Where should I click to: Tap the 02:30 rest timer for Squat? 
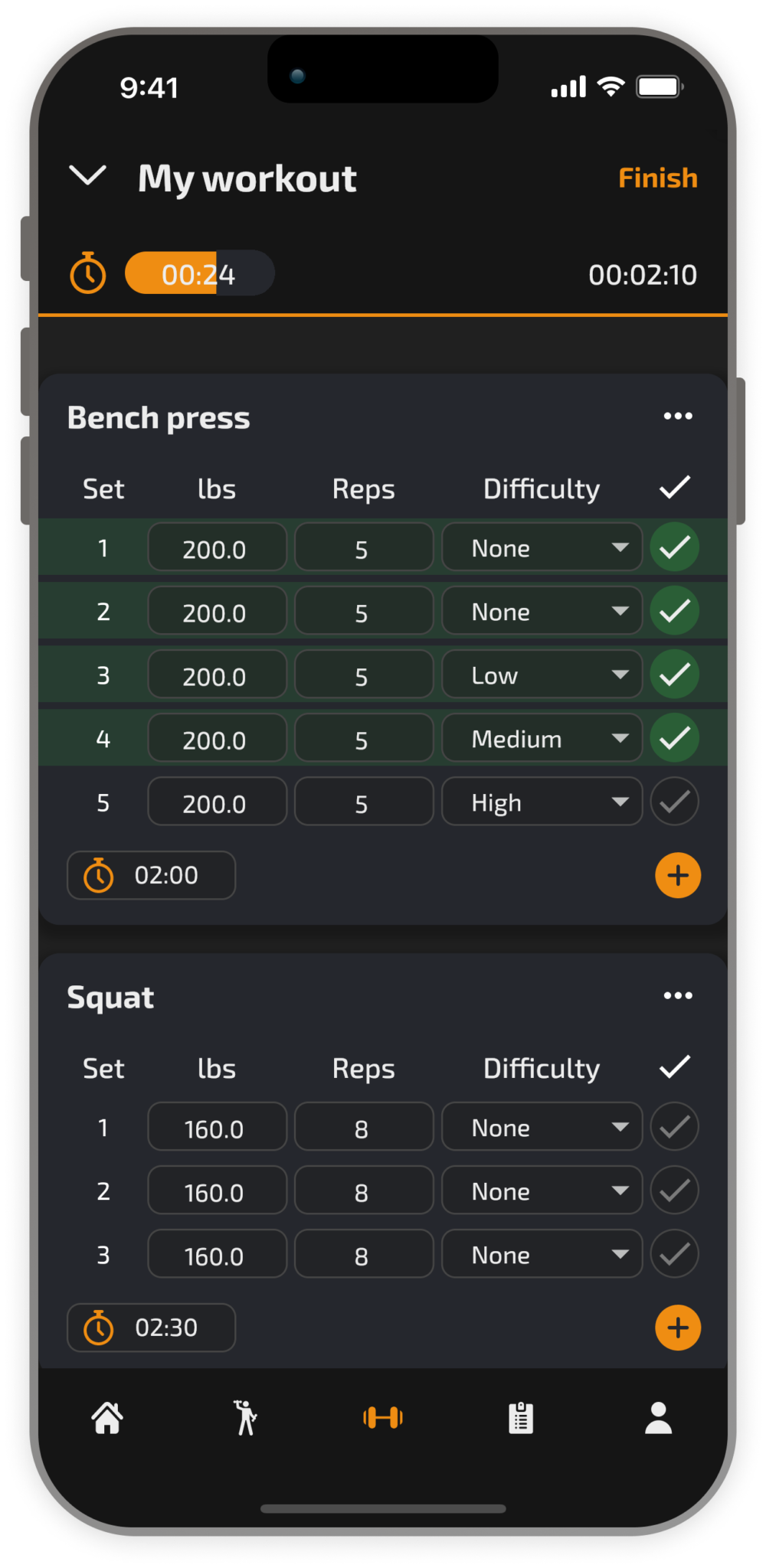(150, 1328)
